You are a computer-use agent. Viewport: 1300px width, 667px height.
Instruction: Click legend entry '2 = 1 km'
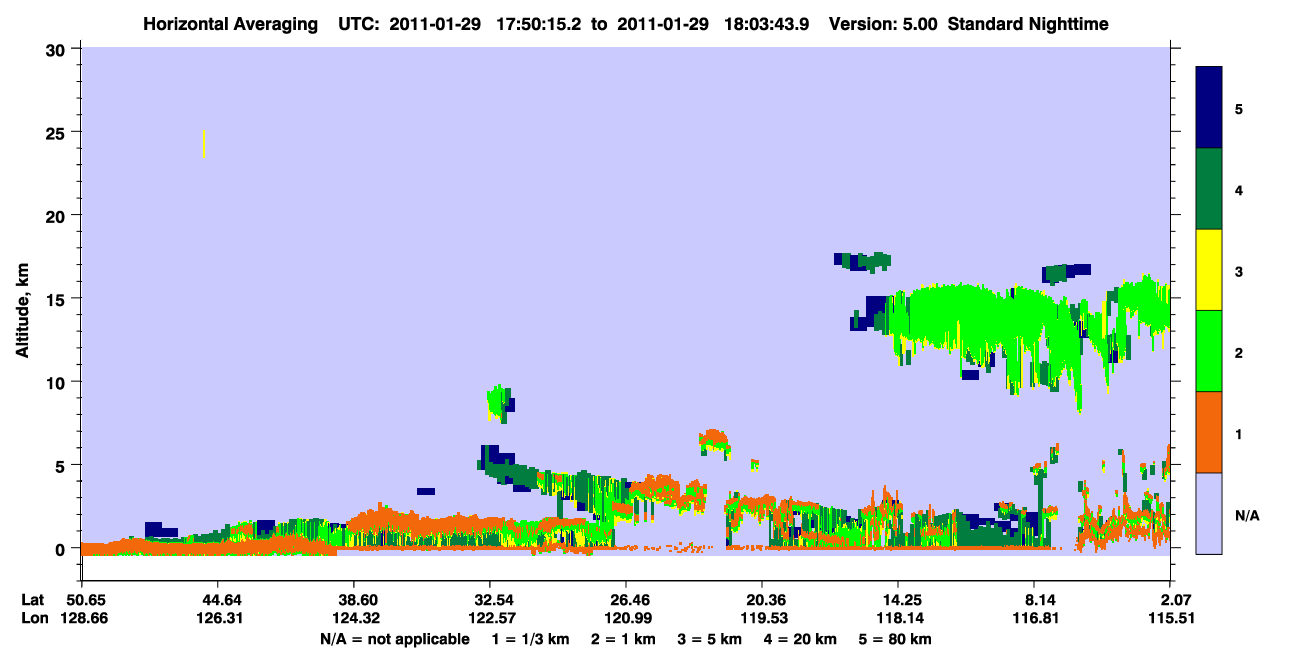pos(623,639)
